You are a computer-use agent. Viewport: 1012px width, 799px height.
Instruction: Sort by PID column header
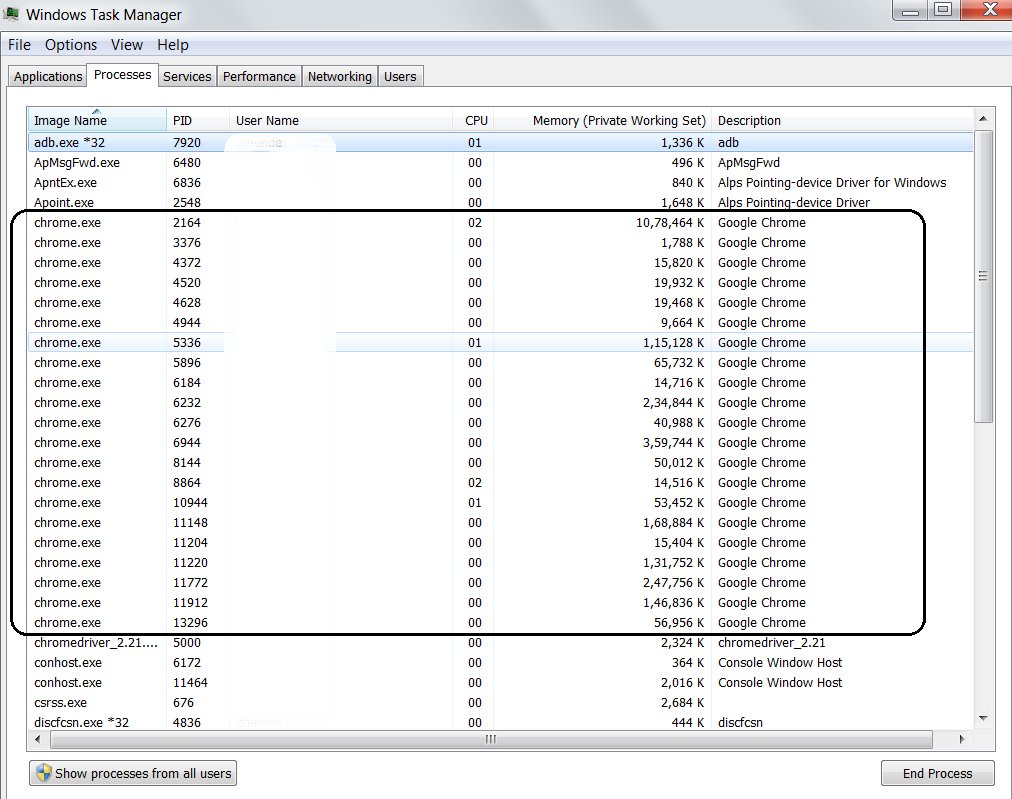(197, 121)
